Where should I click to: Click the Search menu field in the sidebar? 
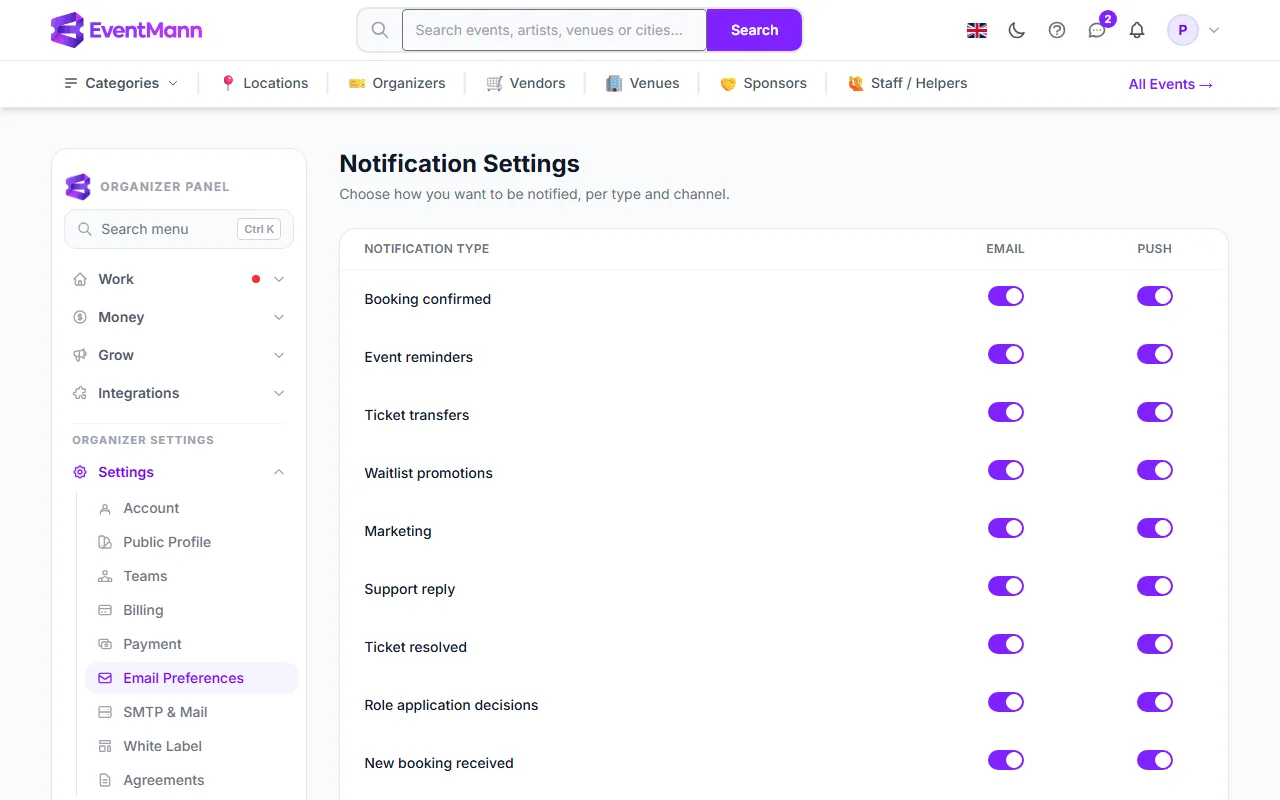(179, 229)
